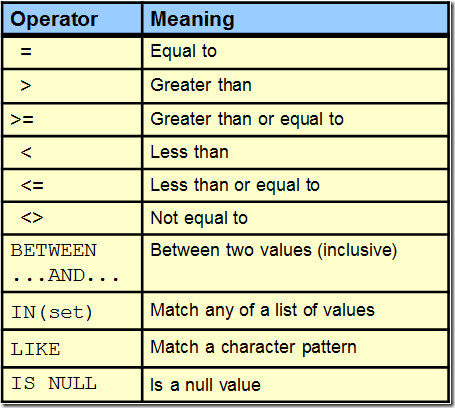
Task: Click 'Not equal to' description
Action: point(199,218)
